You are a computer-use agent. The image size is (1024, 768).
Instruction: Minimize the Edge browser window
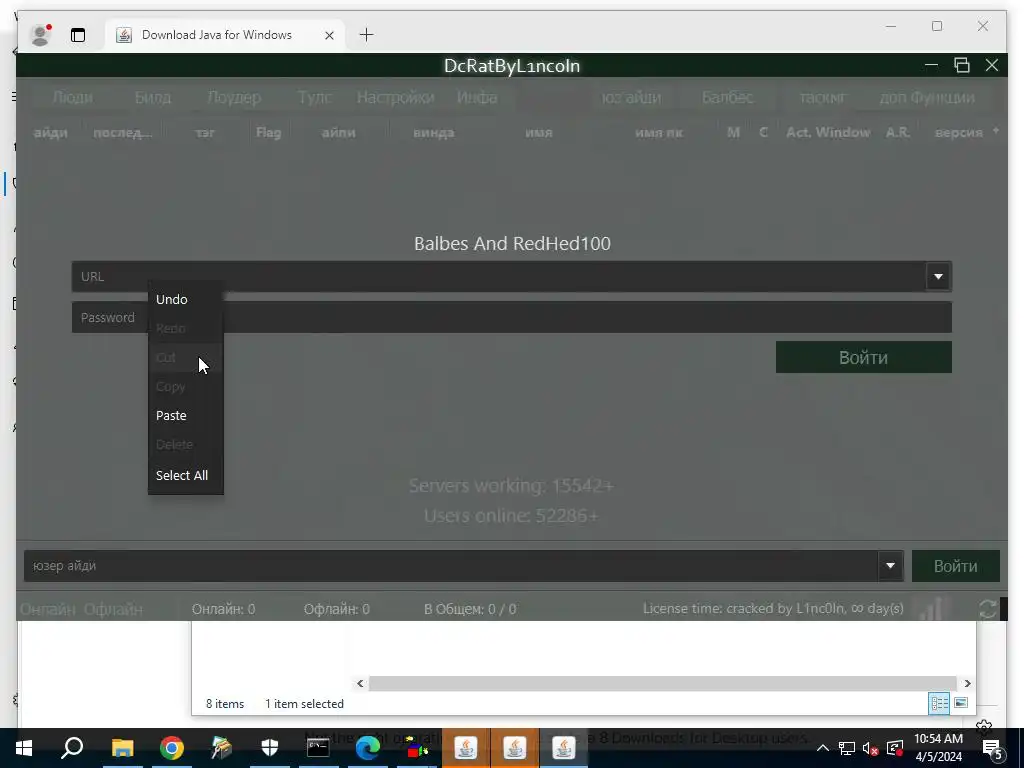click(891, 26)
